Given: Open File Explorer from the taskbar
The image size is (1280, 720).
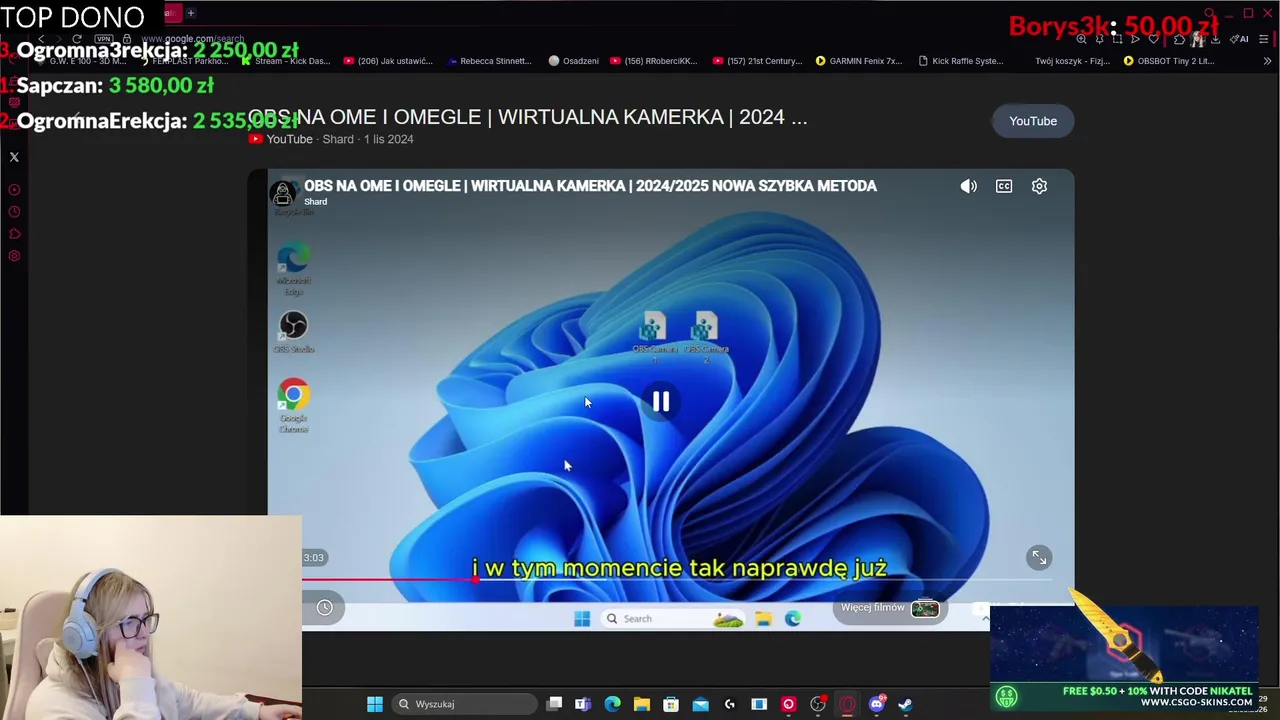Looking at the screenshot, I should (x=642, y=704).
